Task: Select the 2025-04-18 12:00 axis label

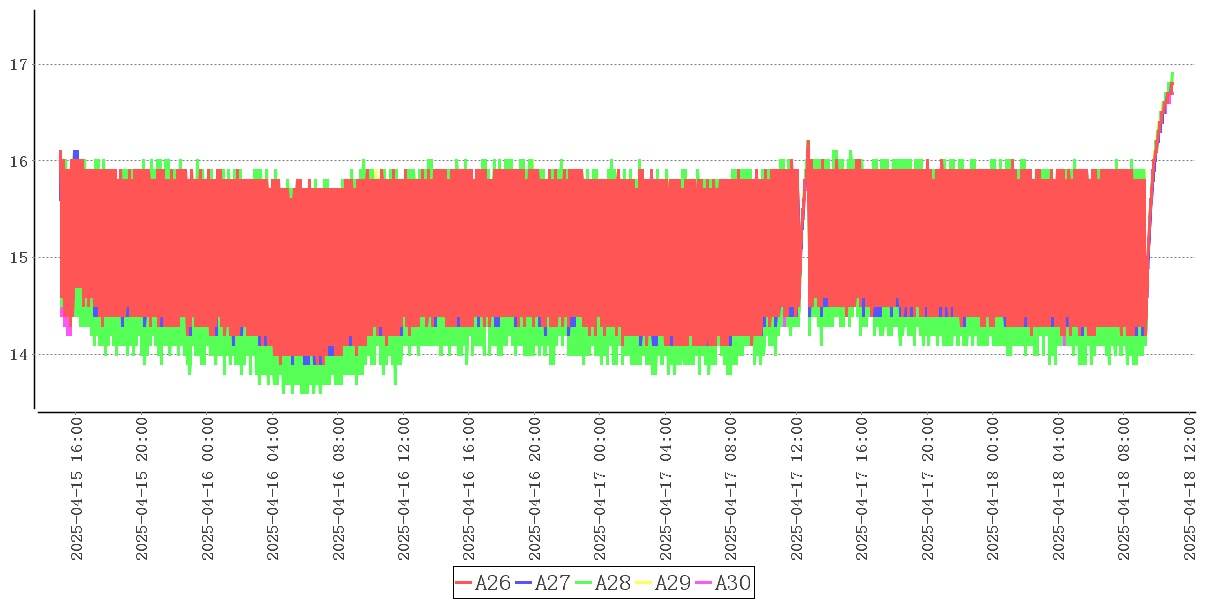Action: coord(1190,489)
